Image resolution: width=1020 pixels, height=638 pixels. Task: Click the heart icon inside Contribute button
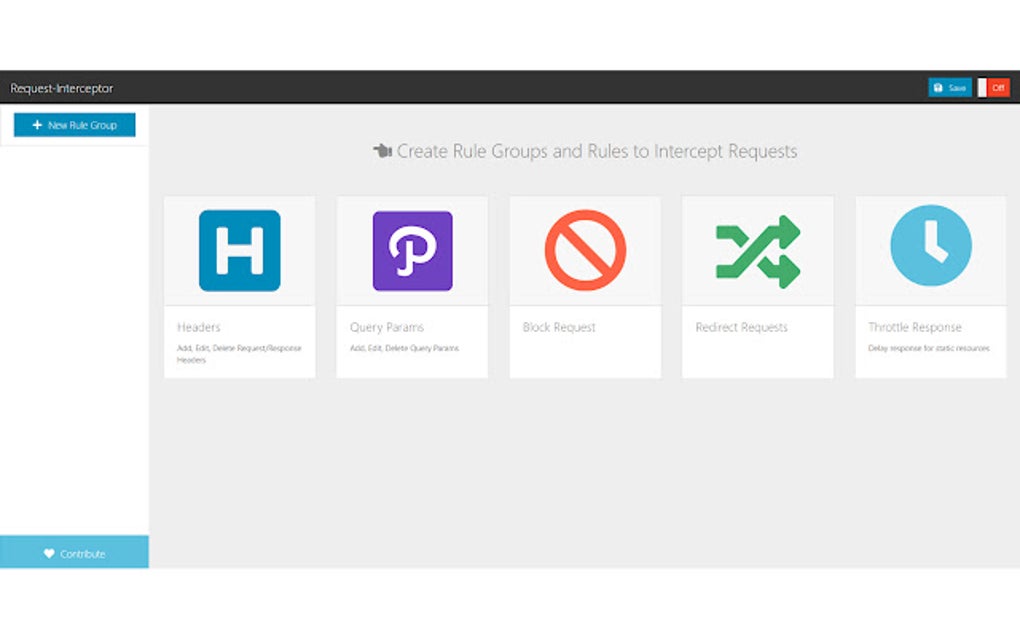coord(50,552)
